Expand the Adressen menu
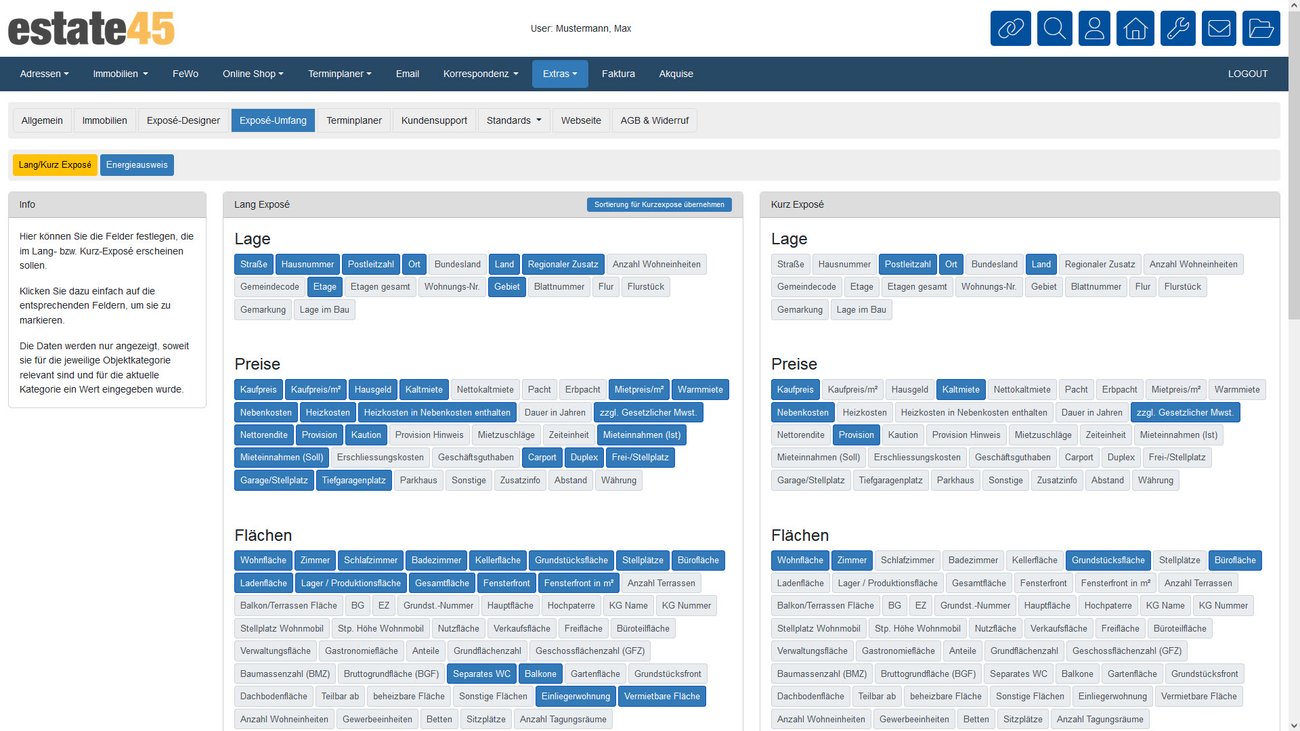The image size is (1300, 731). [x=45, y=74]
